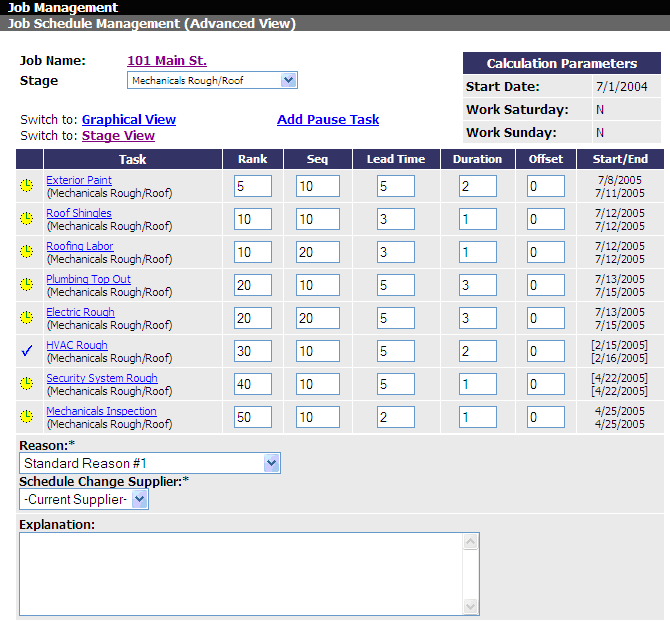The width and height of the screenshot is (670, 624).
Task: Click the Duration field for Electric Rough
Action: pos(477,318)
